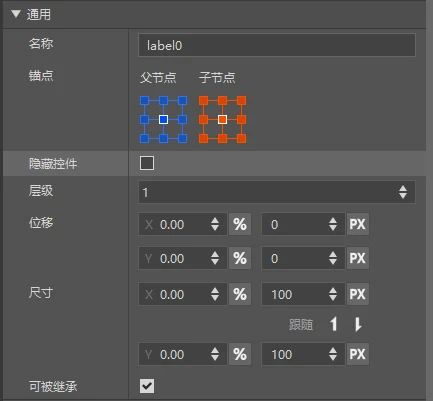Adjust the 尺寸 Y percent stepper arrows
This screenshot has width=433, height=401.
tap(215, 354)
